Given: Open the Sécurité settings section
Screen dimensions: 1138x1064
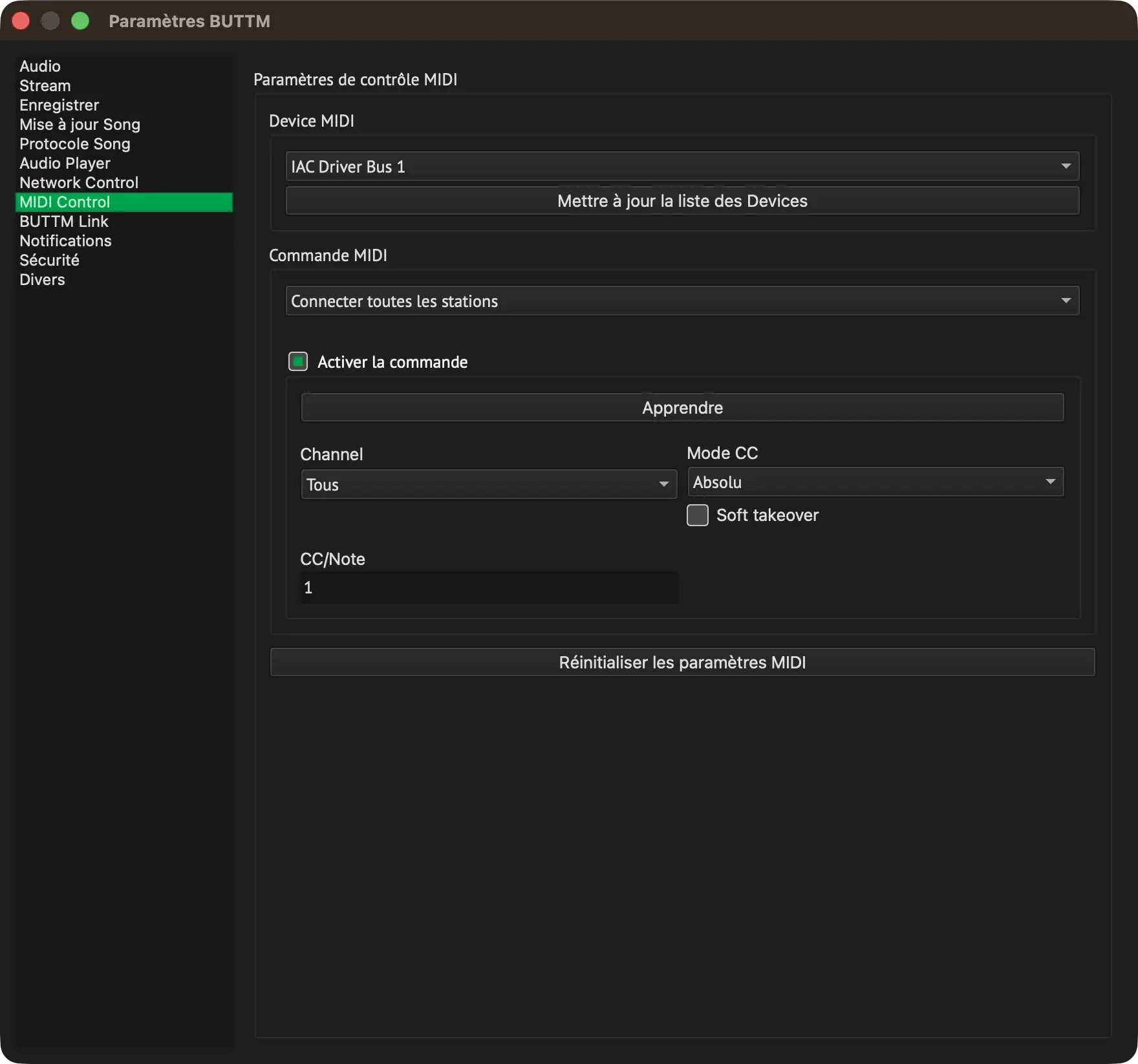Looking at the screenshot, I should tap(123, 261).
